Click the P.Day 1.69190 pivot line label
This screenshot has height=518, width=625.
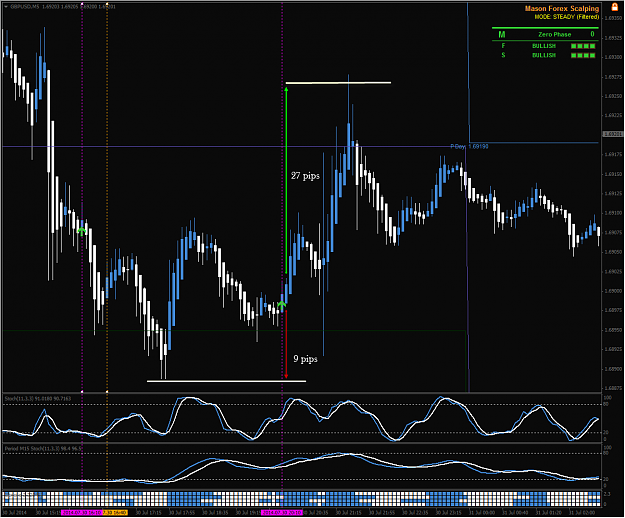coord(469,146)
